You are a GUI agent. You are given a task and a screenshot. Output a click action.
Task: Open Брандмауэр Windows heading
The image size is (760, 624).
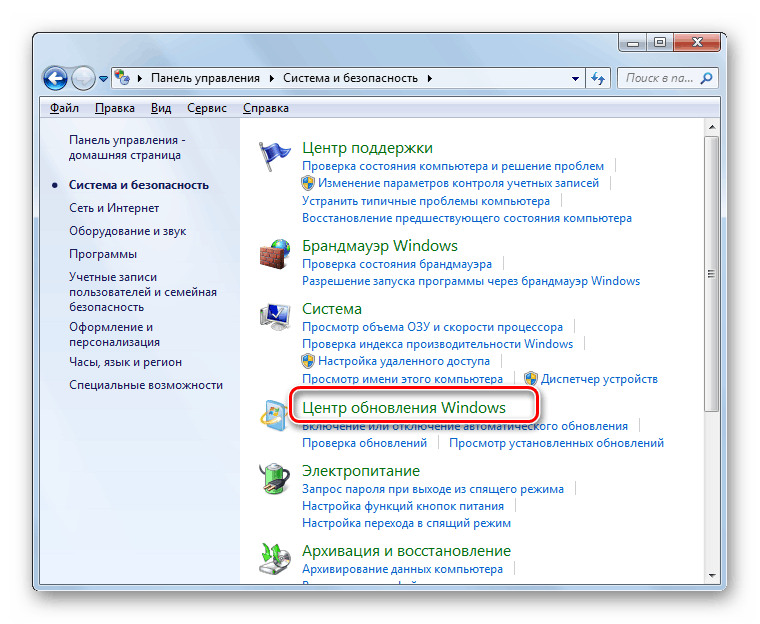380,246
